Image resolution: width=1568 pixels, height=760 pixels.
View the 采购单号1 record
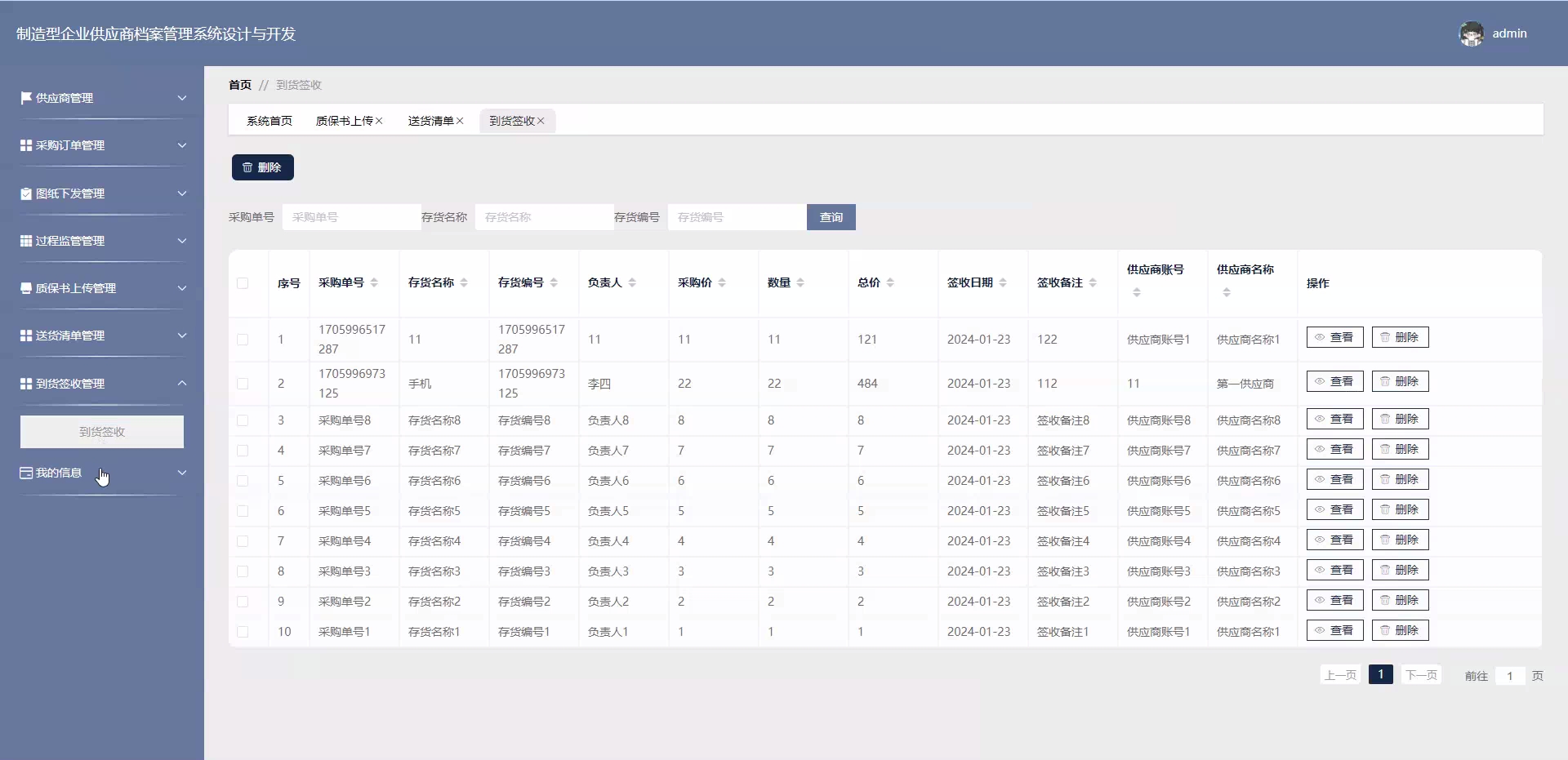(x=1335, y=630)
